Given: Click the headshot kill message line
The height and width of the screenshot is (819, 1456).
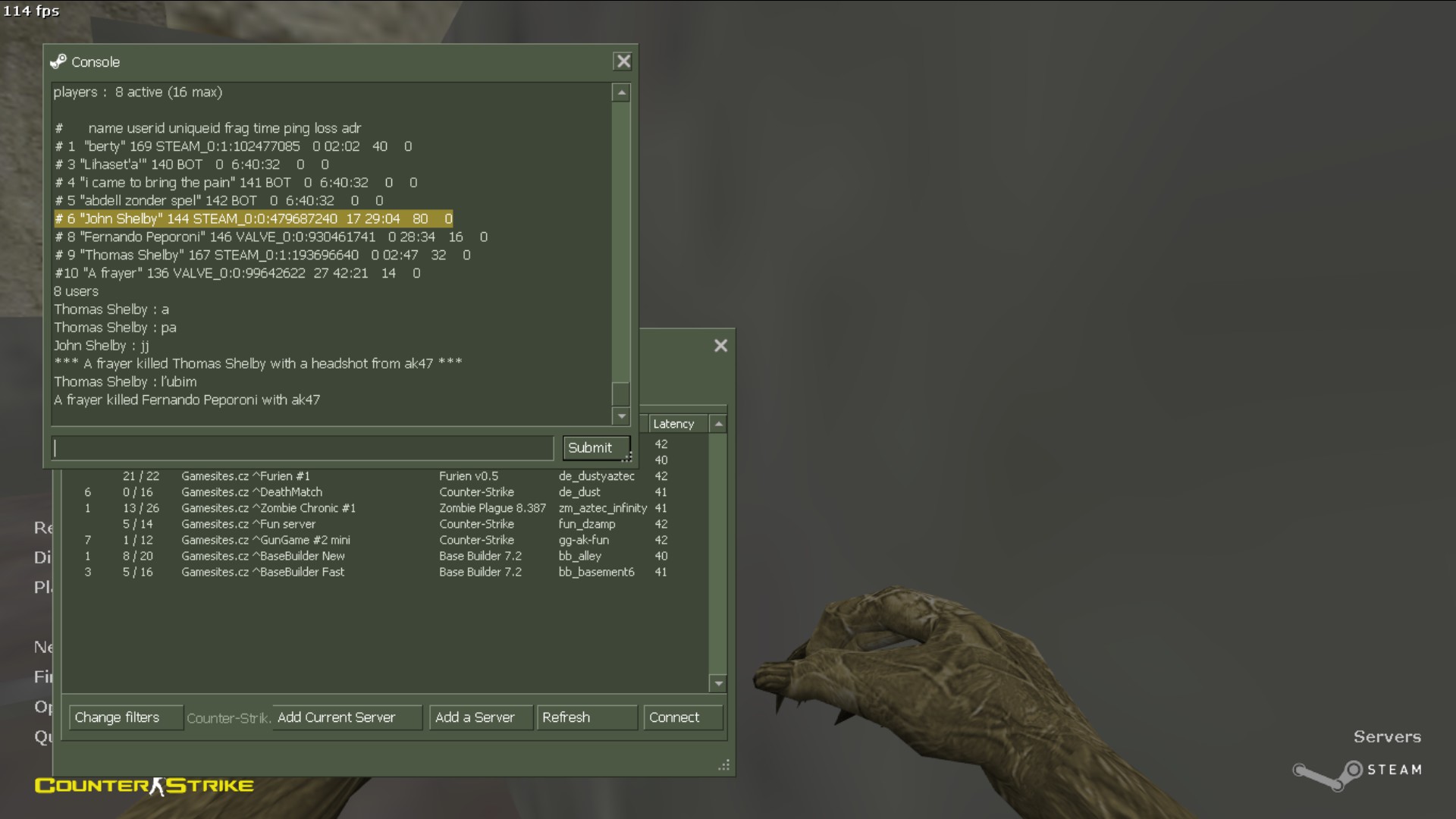Looking at the screenshot, I should (x=258, y=363).
